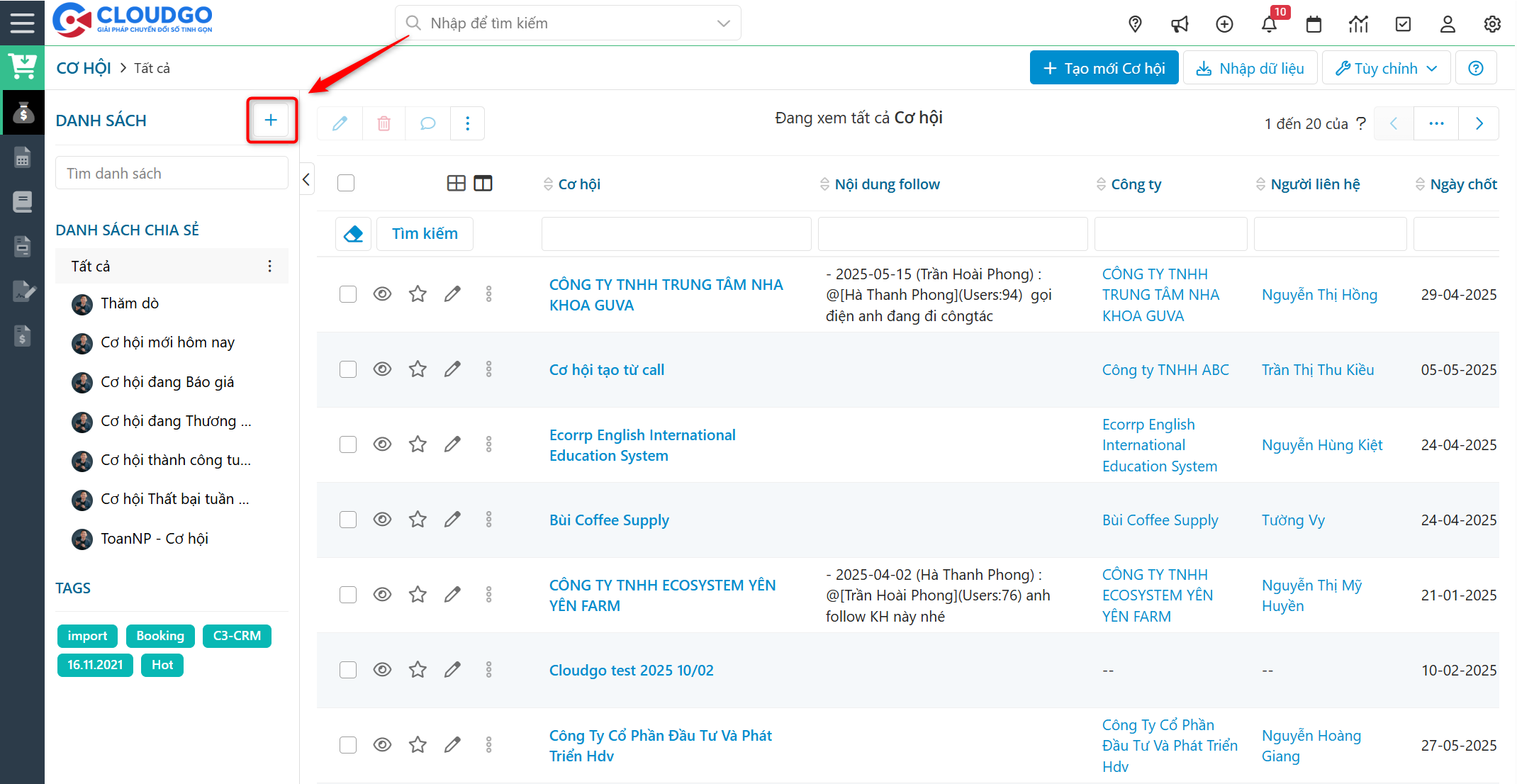
Task: Open the calendar icon in the header
Action: 1314,24
